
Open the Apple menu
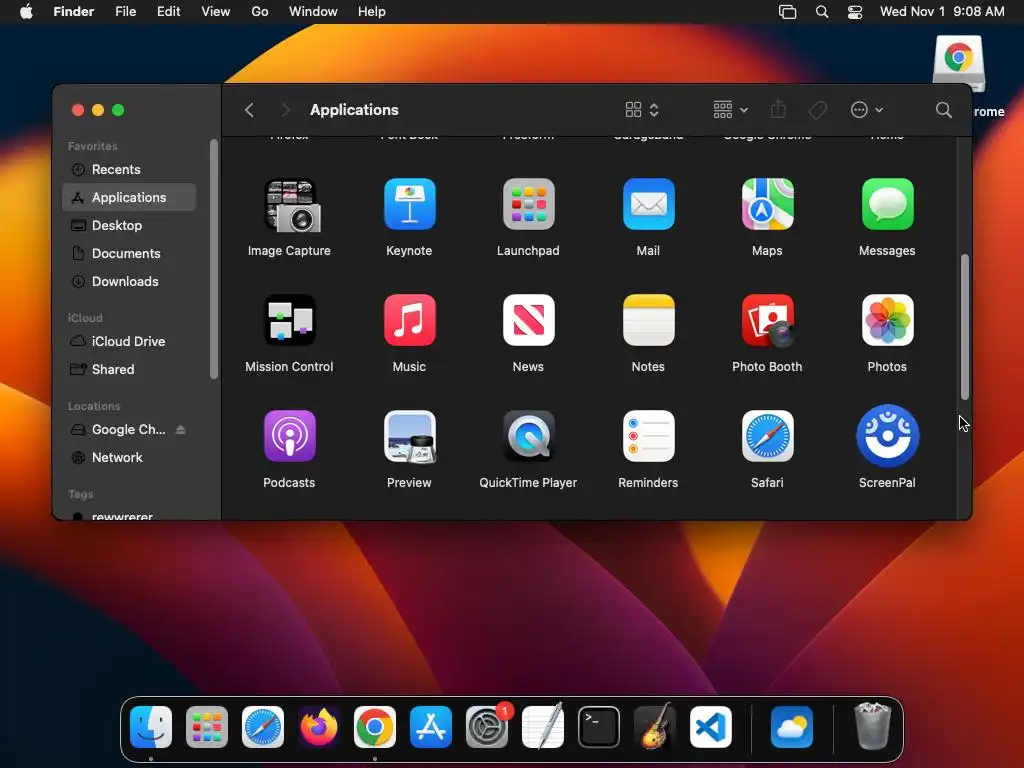pyautogui.click(x=26, y=12)
